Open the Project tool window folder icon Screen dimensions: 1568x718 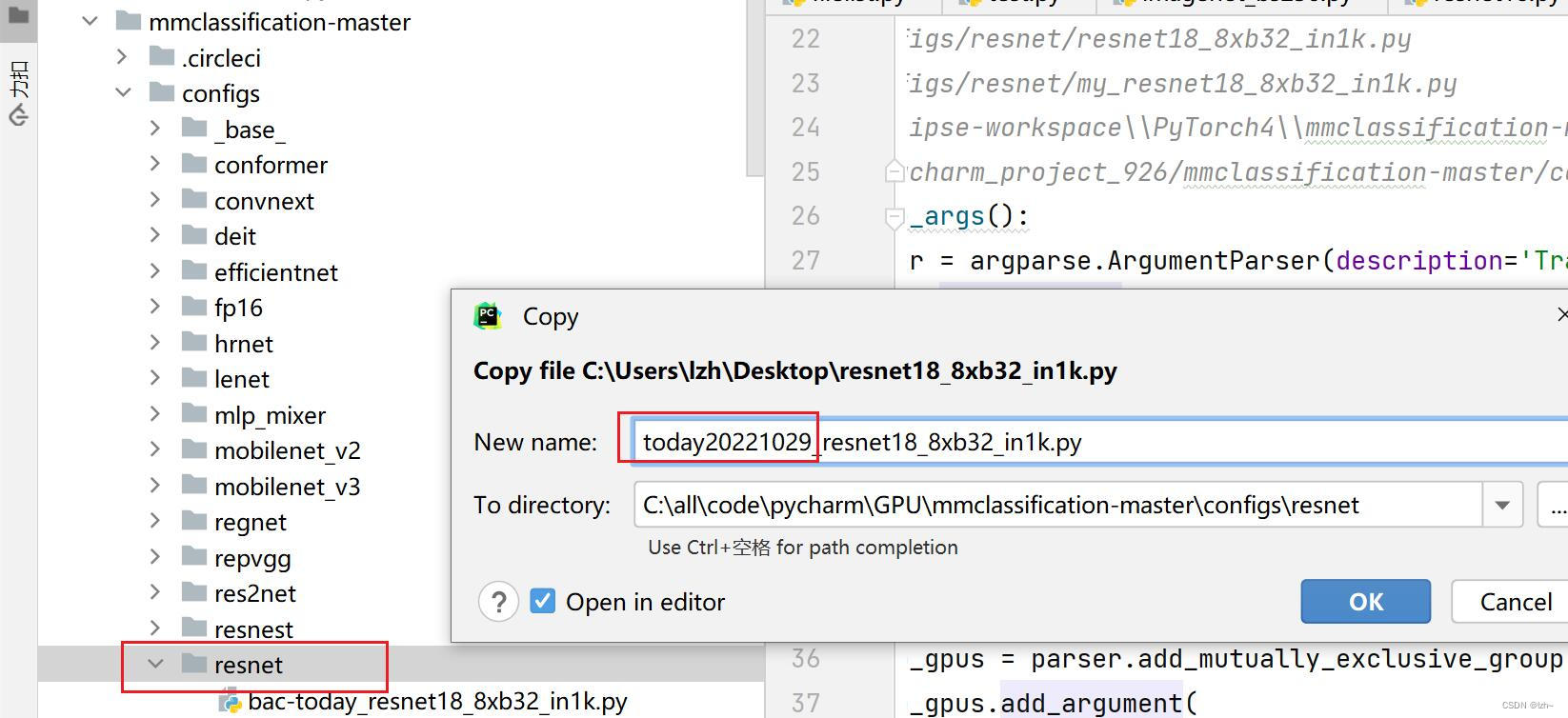[x=18, y=16]
